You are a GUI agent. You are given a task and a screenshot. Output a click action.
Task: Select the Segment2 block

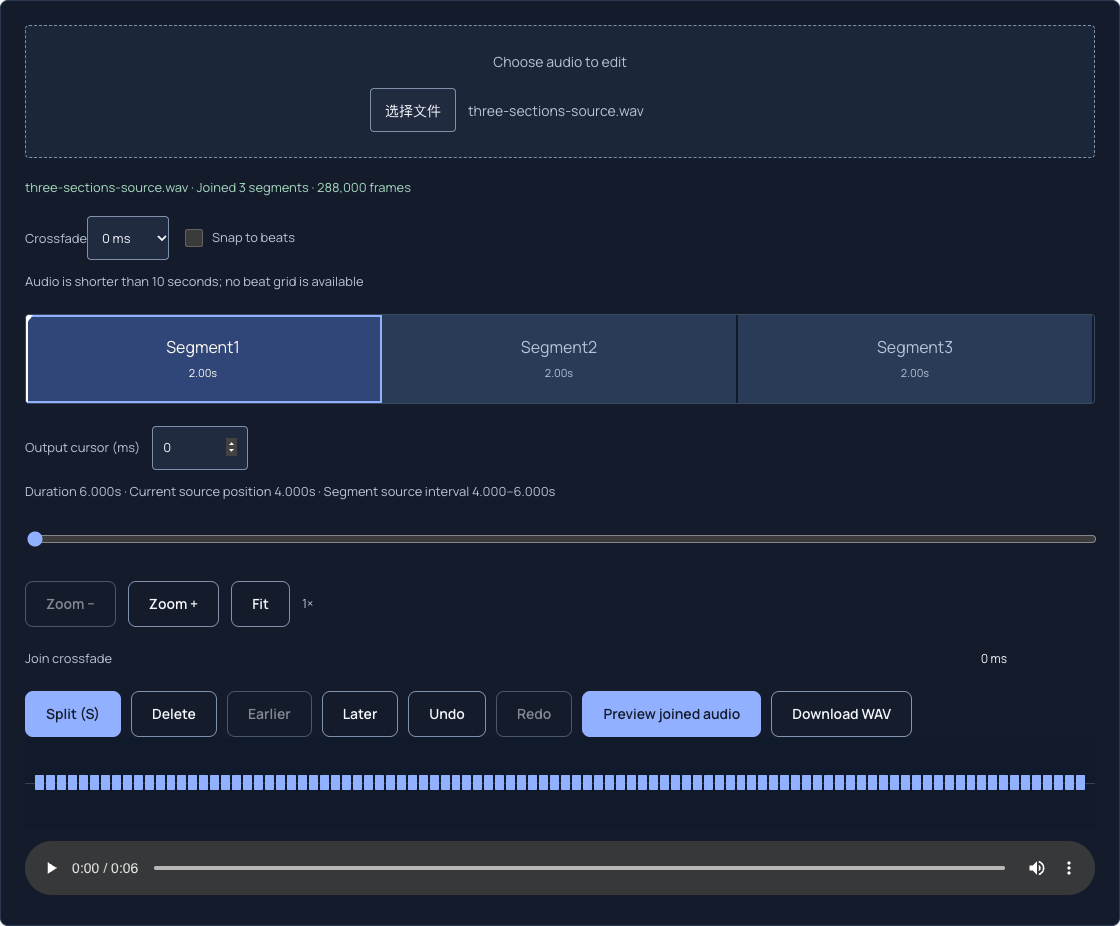[559, 359]
